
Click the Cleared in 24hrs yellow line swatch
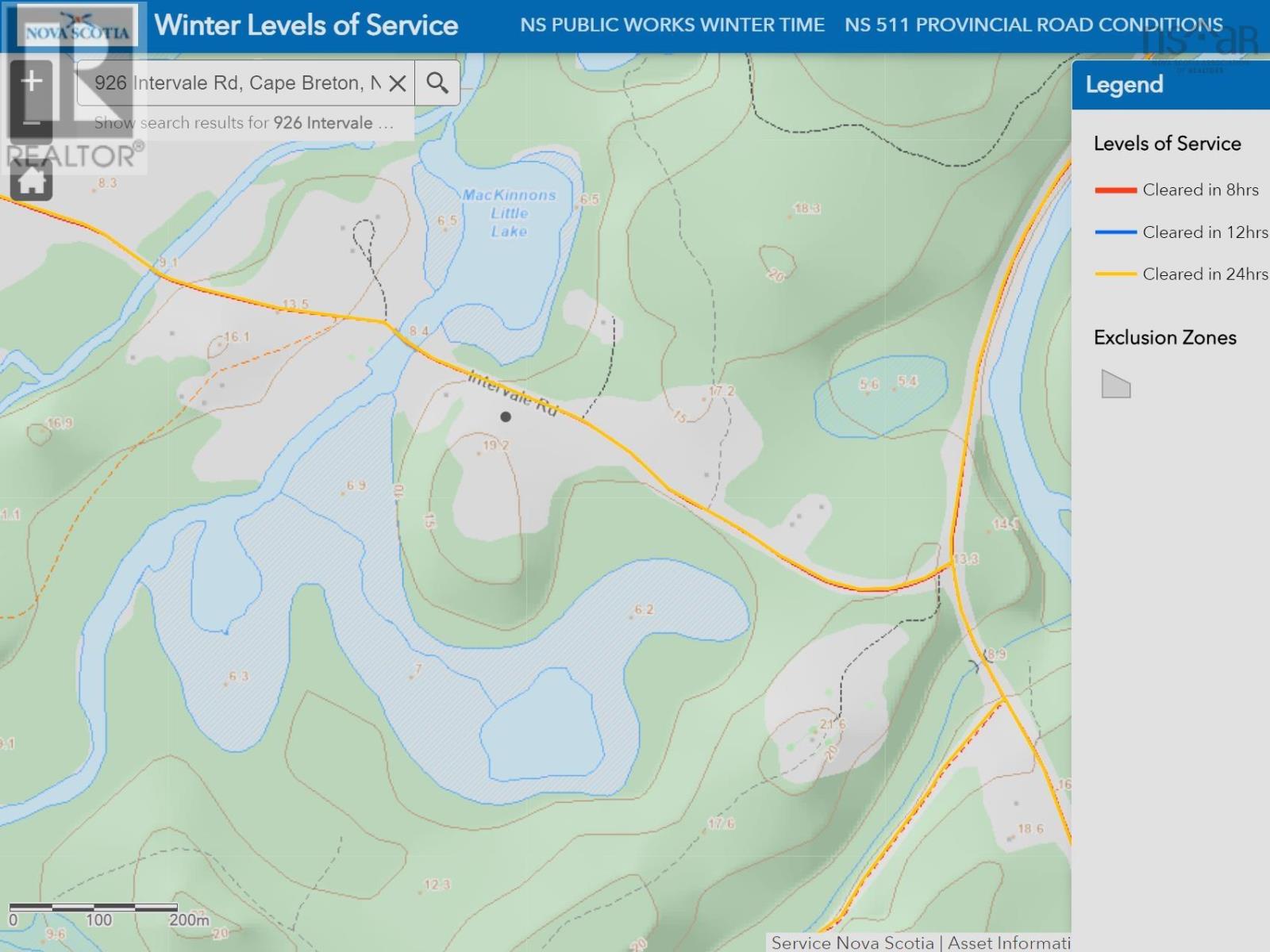tap(1116, 274)
